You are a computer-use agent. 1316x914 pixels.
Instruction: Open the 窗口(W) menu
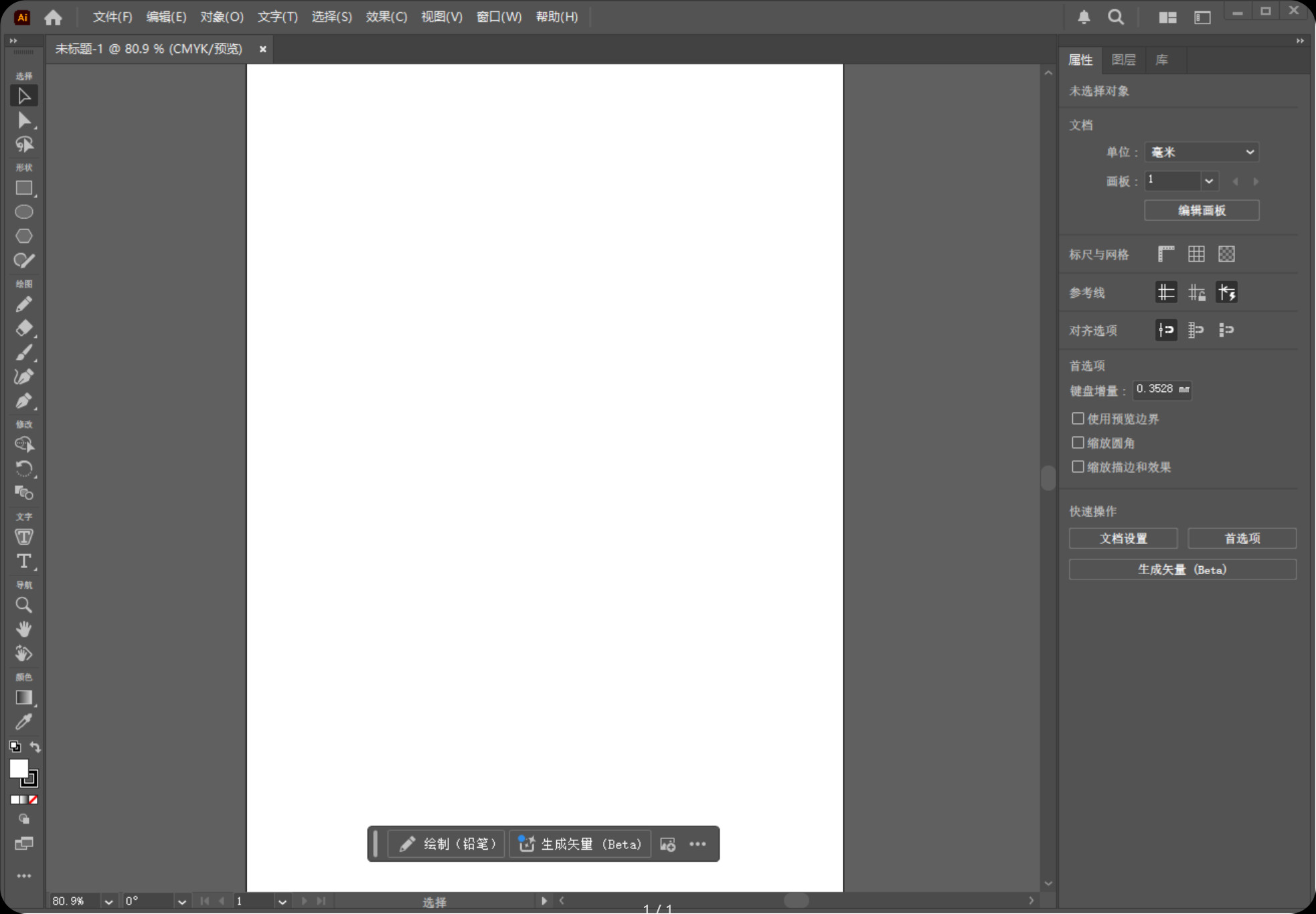tap(499, 17)
